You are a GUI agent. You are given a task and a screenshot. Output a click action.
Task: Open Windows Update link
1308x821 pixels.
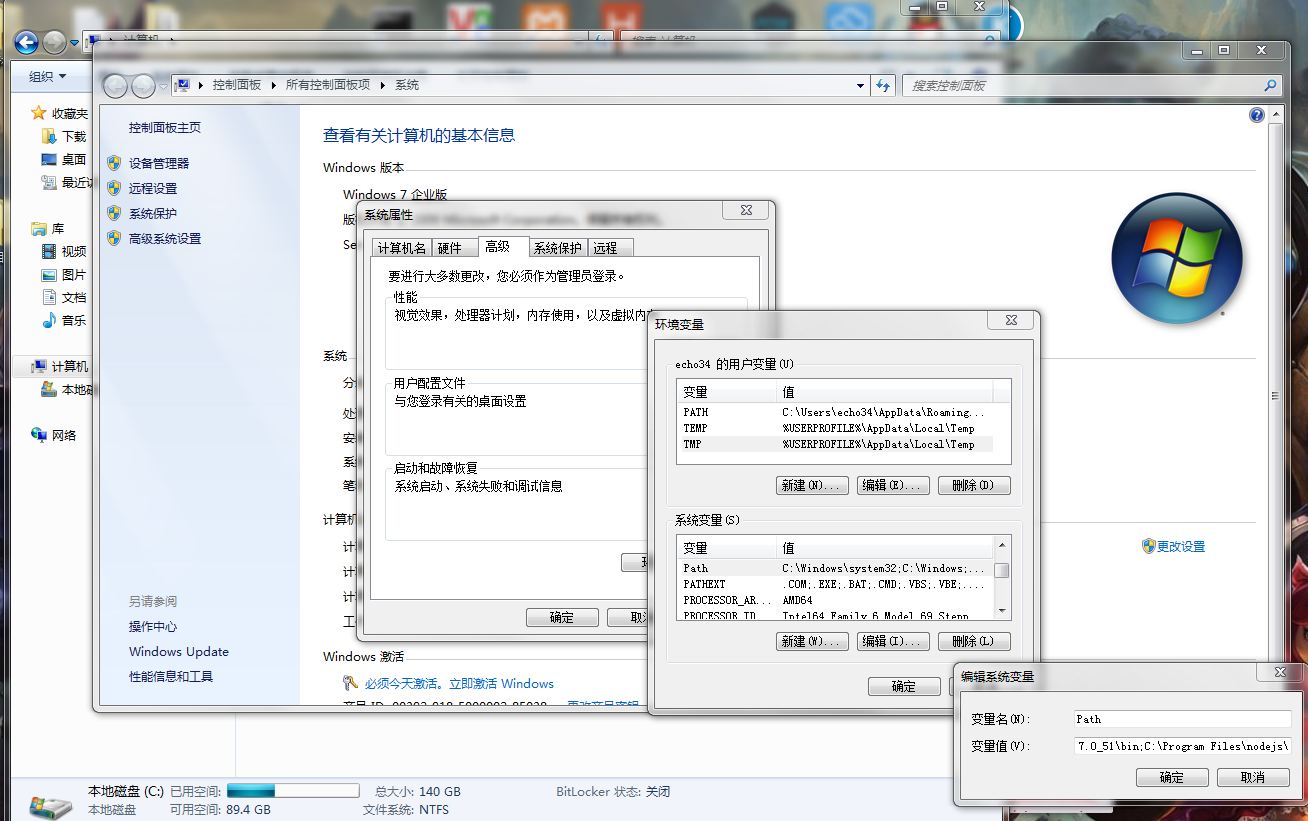point(178,651)
